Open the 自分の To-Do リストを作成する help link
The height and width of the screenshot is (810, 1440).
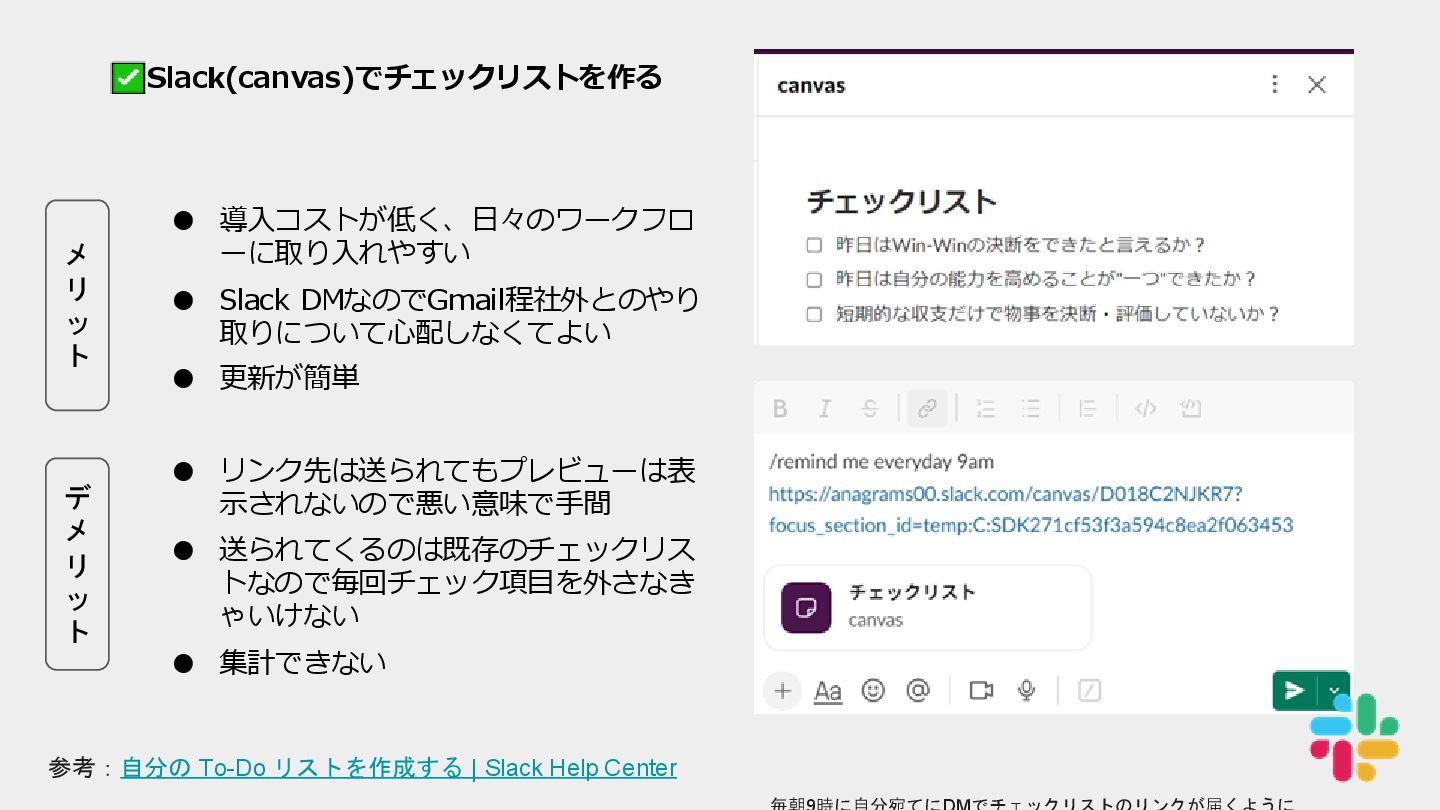click(x=399, y=768)
